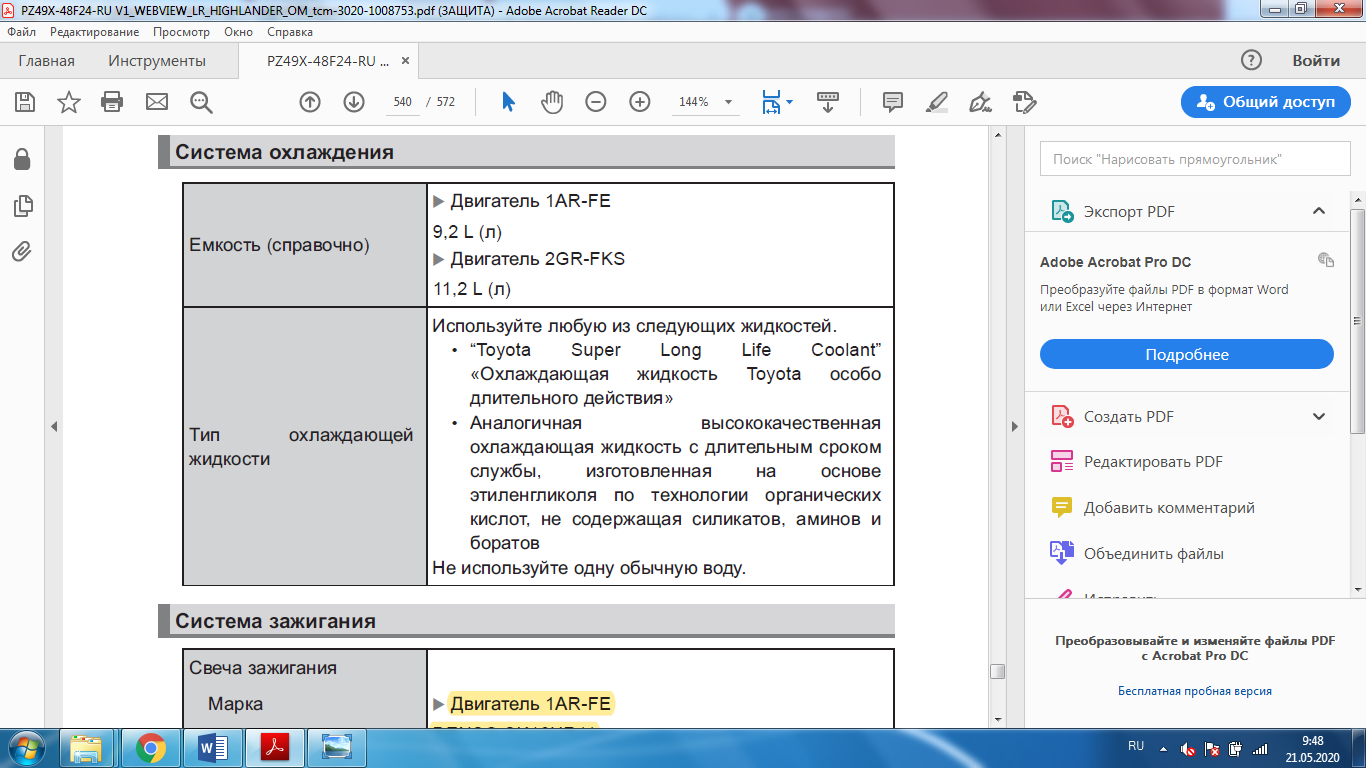Click the right tools pane scrollbar
This screenshot has width=1366, height=768.
[1357, 320]
